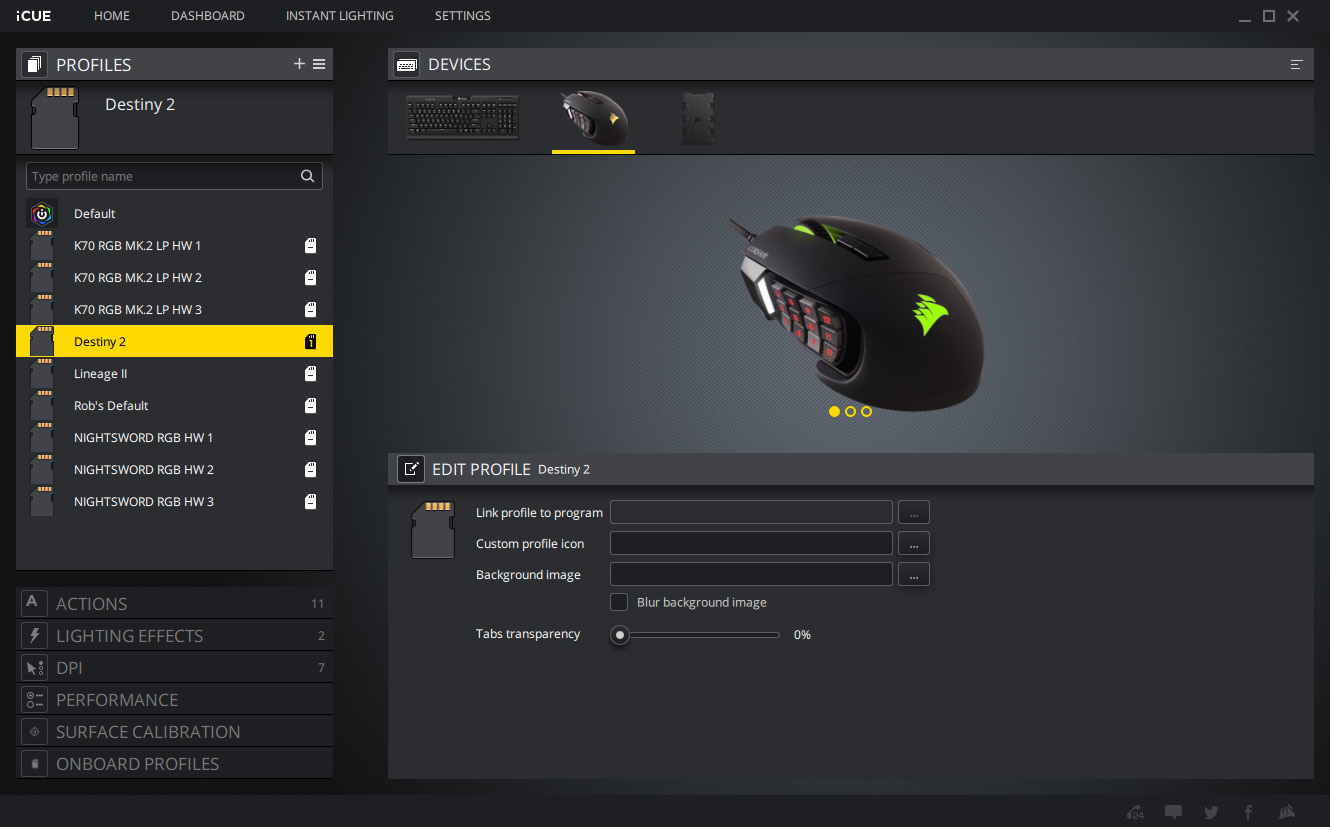Select the Rob's Default profile
Viewport: 1330px width, 827px height.
click(174, 405)
